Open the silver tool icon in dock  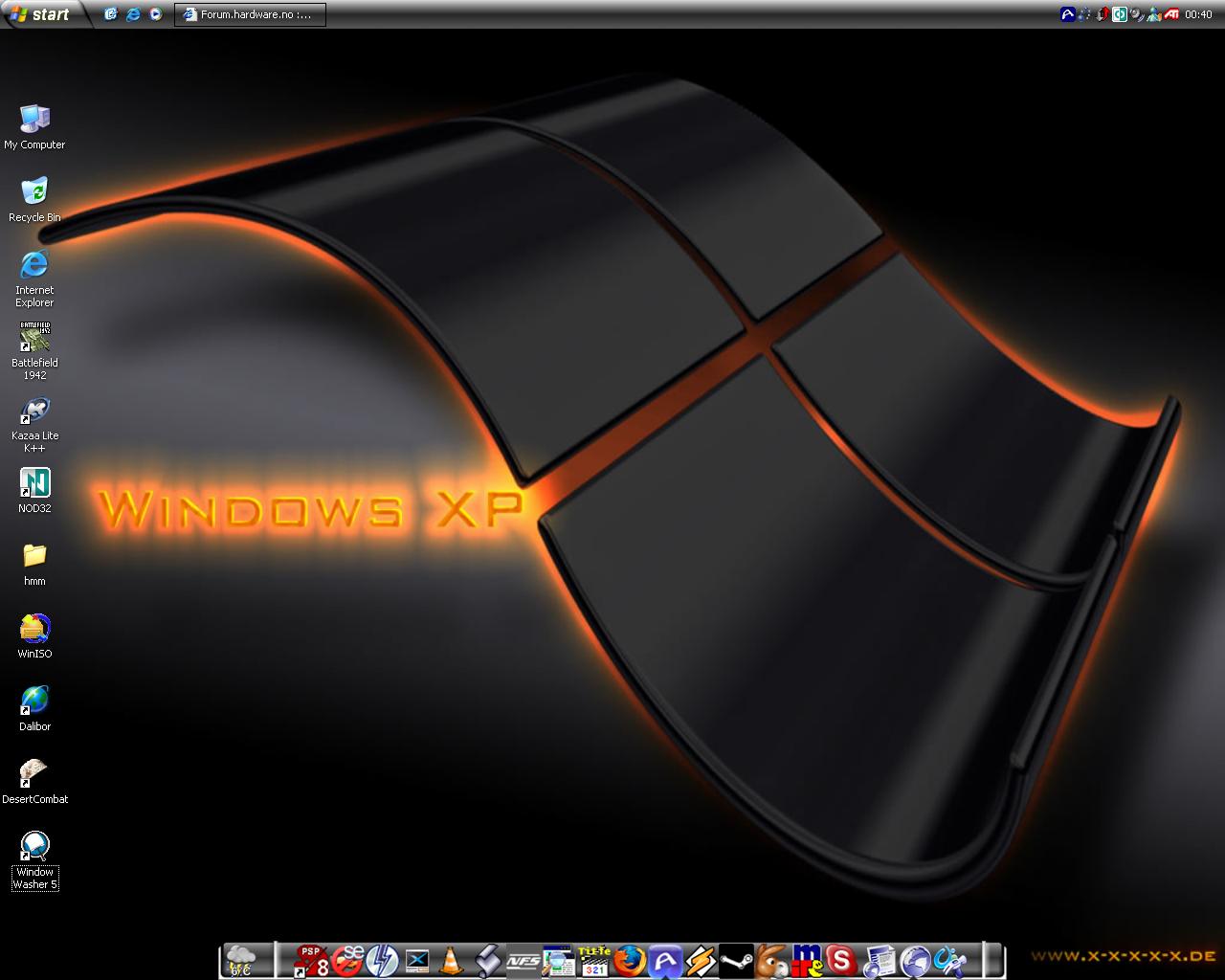click(x=487, y=960)
